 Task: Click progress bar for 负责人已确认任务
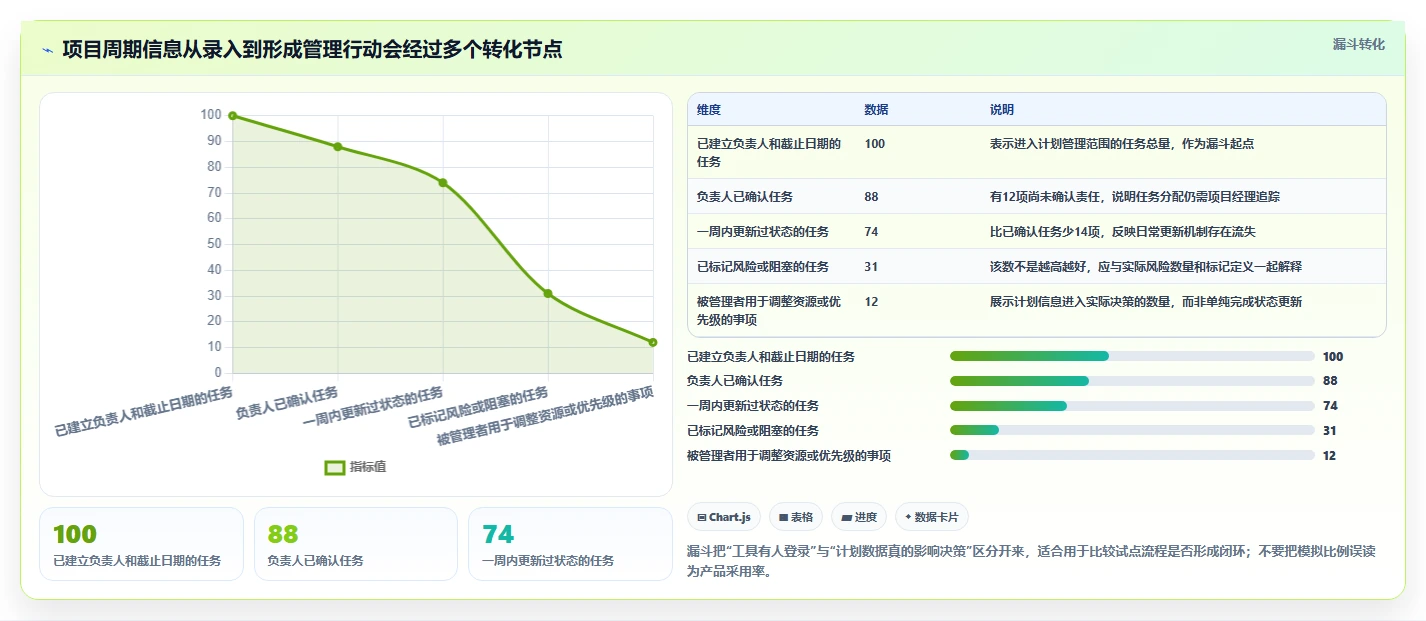click(x=1132, y=381)
